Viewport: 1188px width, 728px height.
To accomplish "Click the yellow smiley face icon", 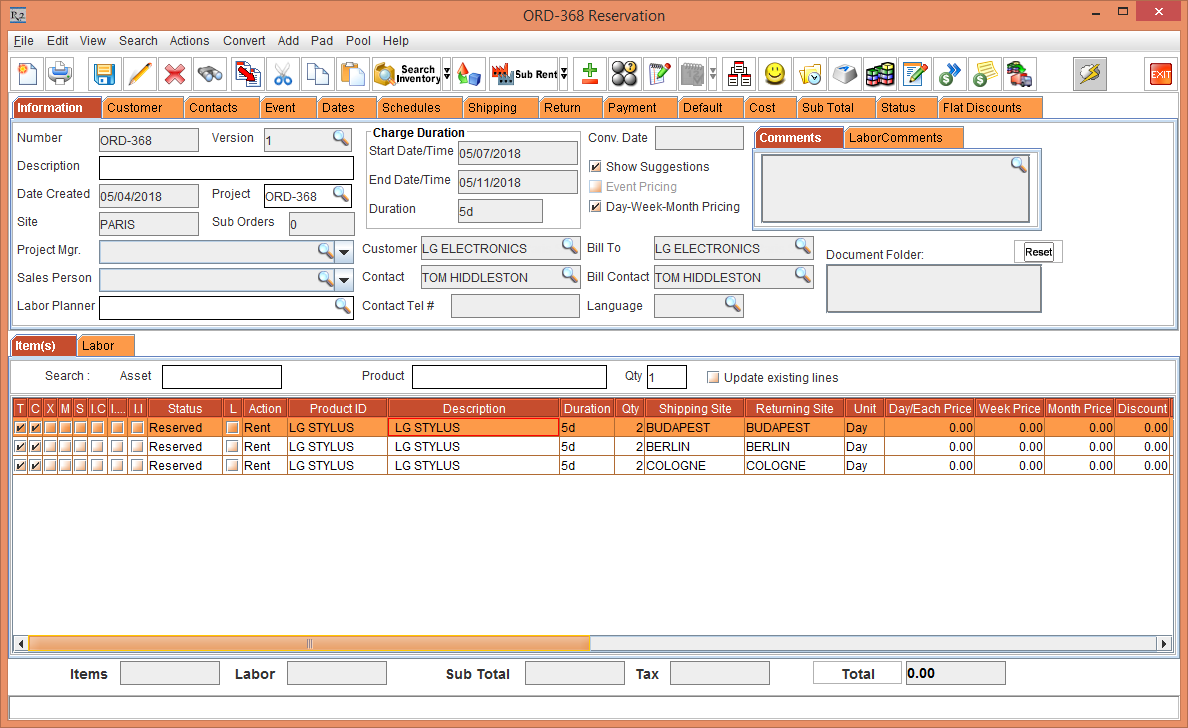I will tap(774, 74).
